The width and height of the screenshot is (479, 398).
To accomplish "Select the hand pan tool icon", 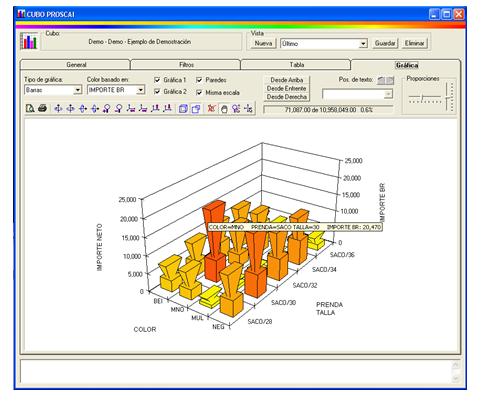I will [224, 109].
